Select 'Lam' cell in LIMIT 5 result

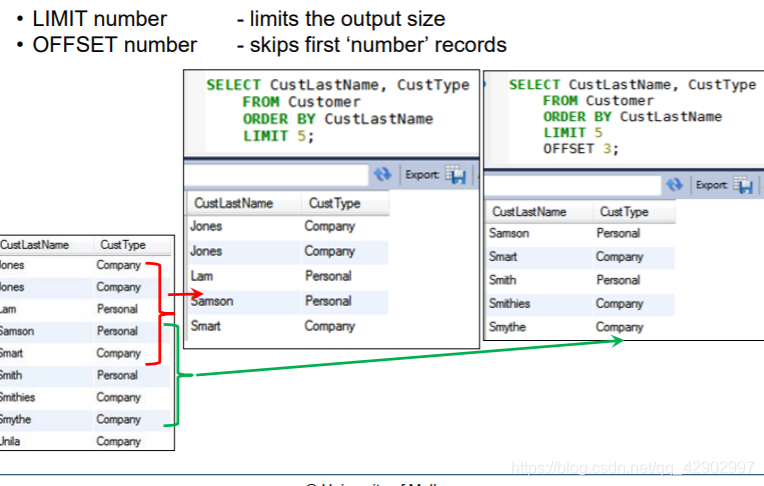point(202,276)
